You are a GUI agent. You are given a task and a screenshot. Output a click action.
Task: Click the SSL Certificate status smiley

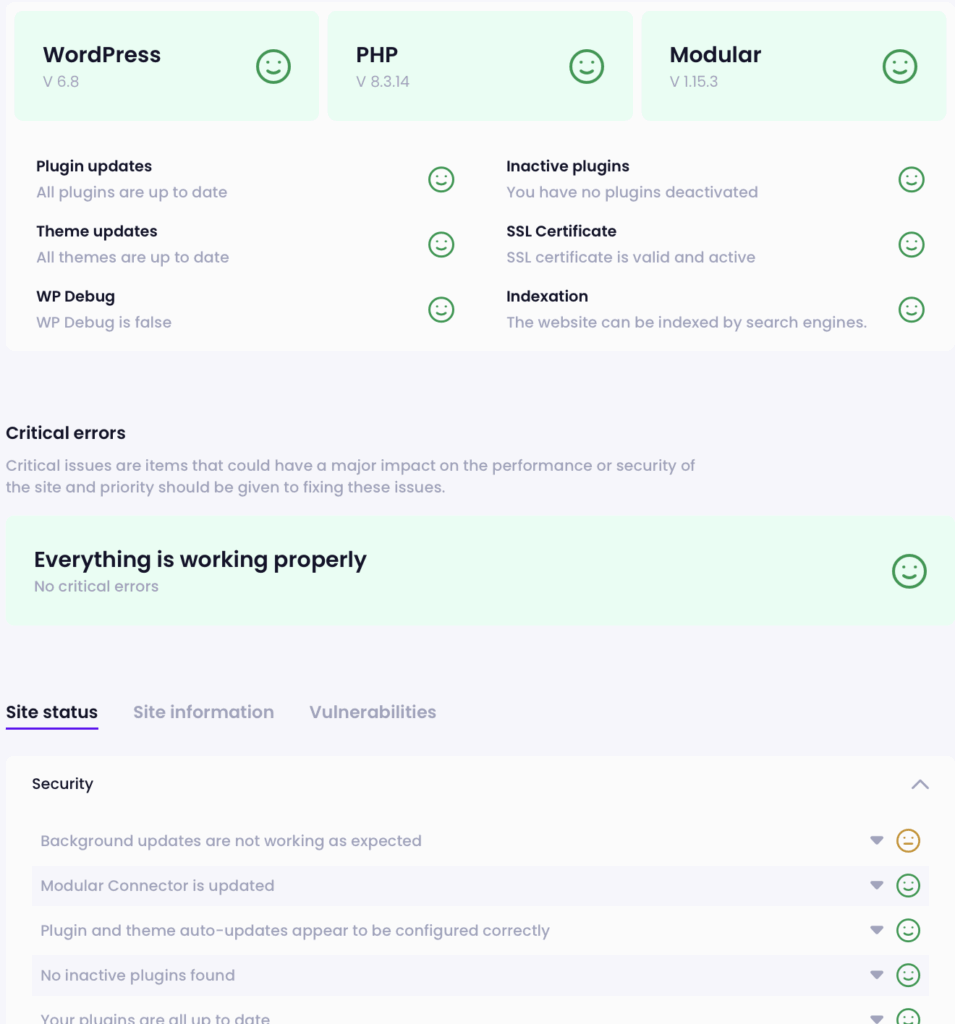[x=911, y=245]
